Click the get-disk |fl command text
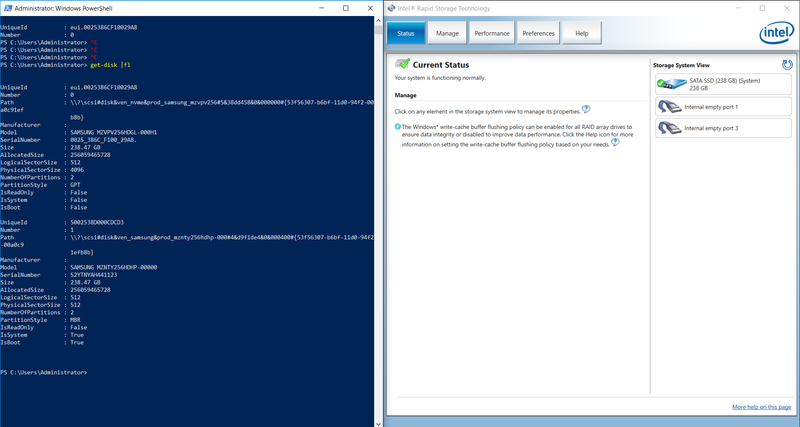Screen dimensions: 800x427 point(110,65)
